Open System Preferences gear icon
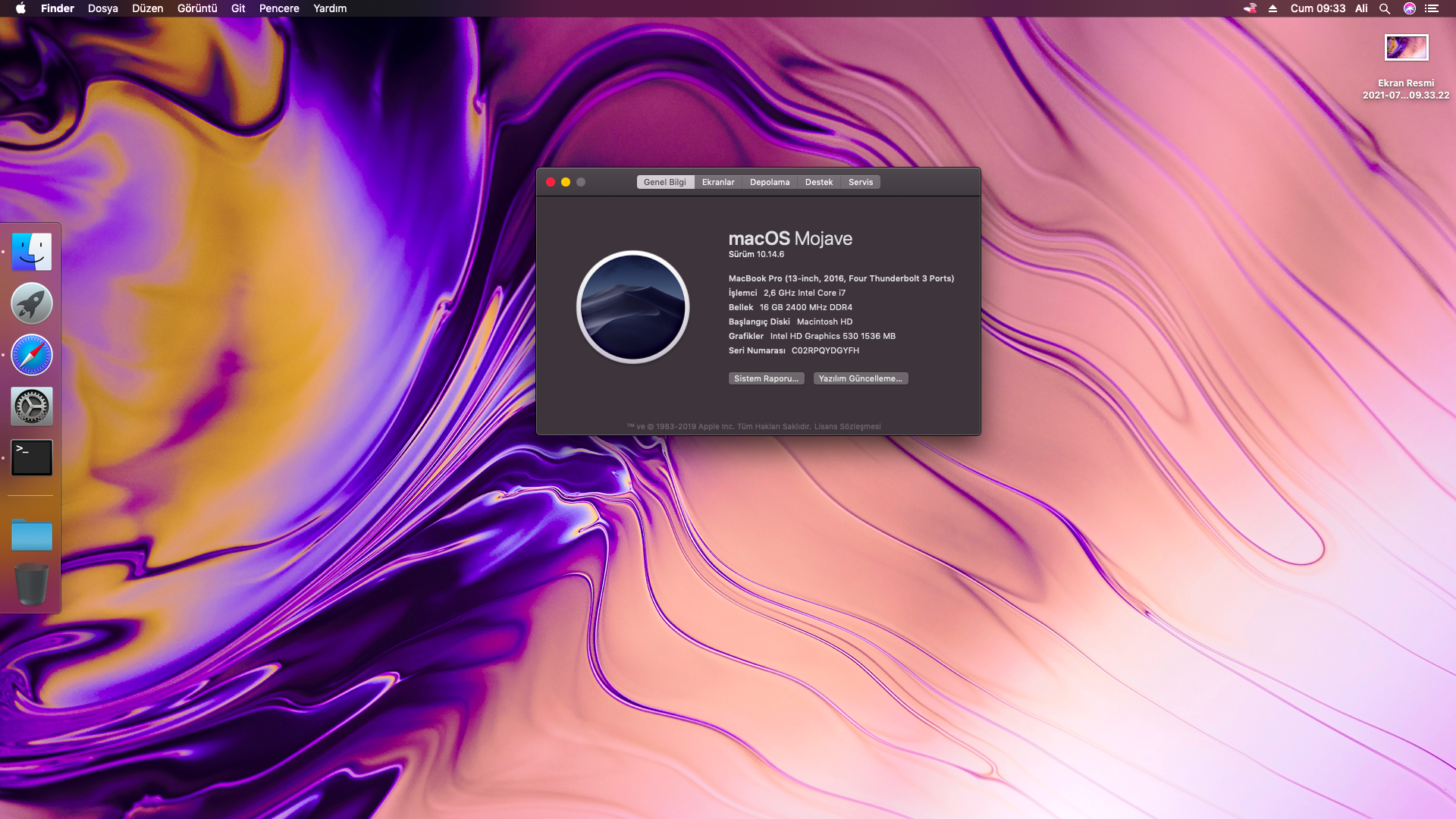The width and height of the screenshot is (1456, 819). tap(32, 406)
